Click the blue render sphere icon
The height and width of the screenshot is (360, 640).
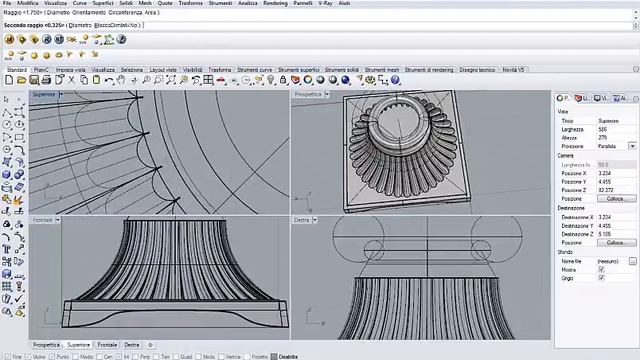tap(345, 80)
